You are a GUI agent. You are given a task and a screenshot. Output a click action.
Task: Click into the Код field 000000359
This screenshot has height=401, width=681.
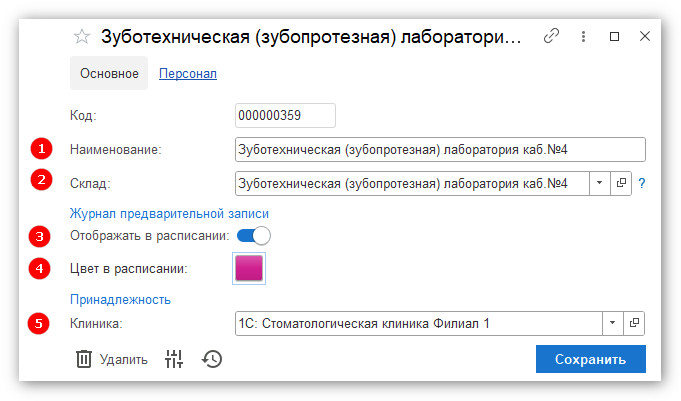pyautogui.click(x=285, y=116)
